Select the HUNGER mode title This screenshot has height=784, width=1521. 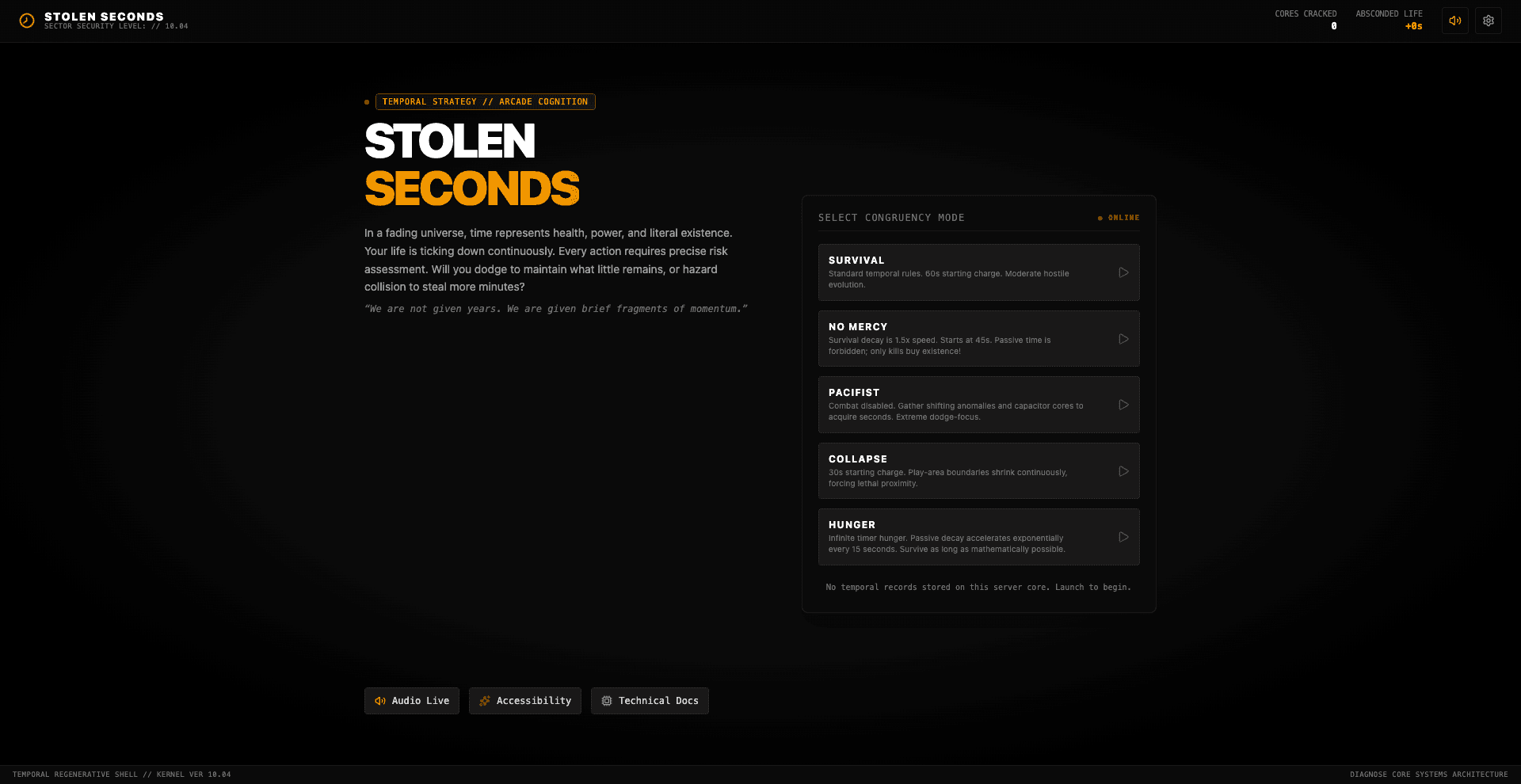(x=852, y=525)
